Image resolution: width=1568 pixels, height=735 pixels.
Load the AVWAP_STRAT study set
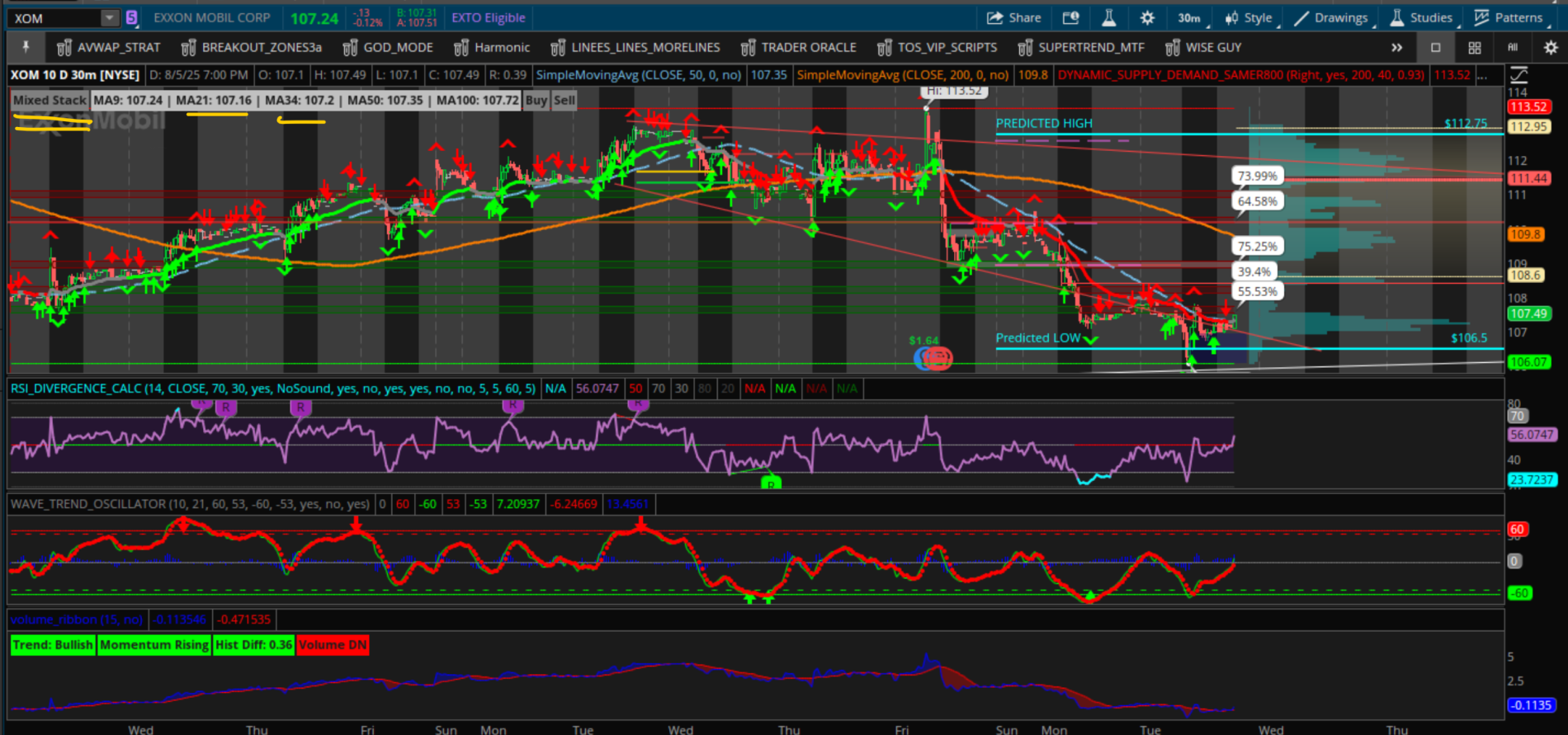tap(109, 48)
